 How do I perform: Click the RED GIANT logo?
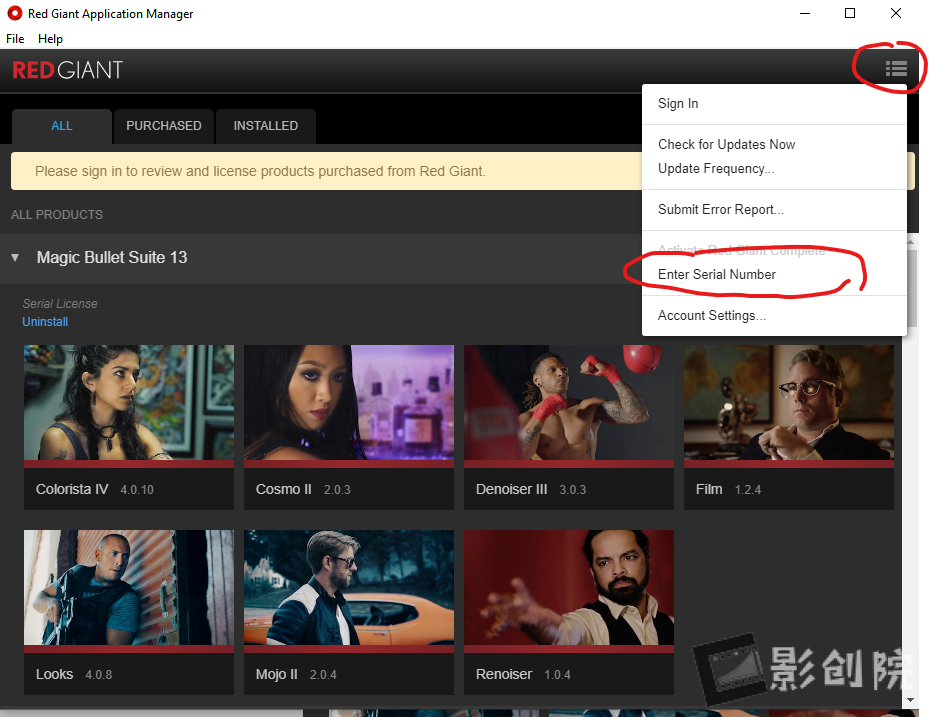pyautogui.click(x=67, y=69)
